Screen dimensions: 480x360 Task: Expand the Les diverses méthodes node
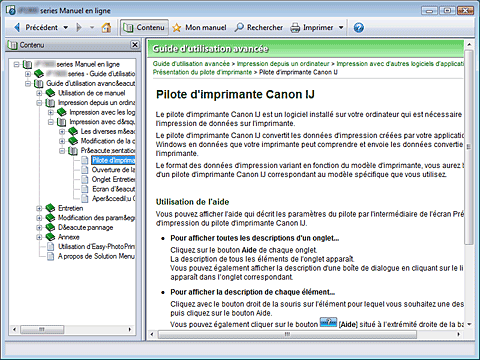(x=62, y=132)
